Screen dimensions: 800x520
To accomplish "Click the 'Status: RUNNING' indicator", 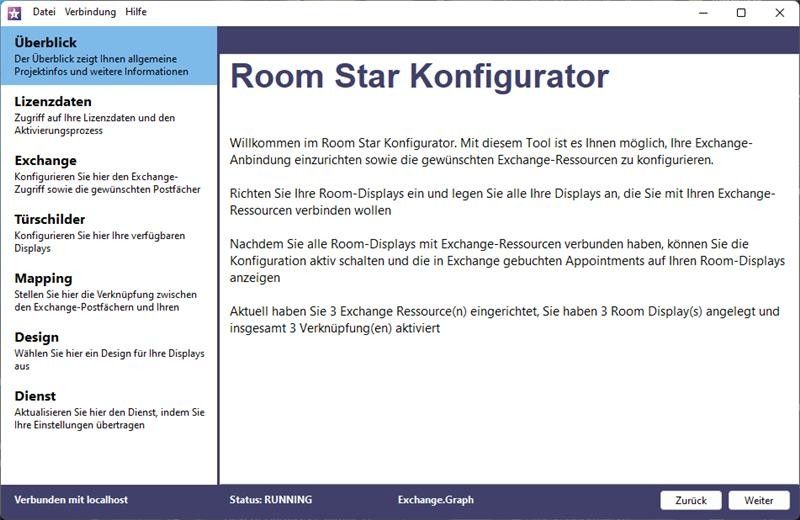I will pos(270,500).
